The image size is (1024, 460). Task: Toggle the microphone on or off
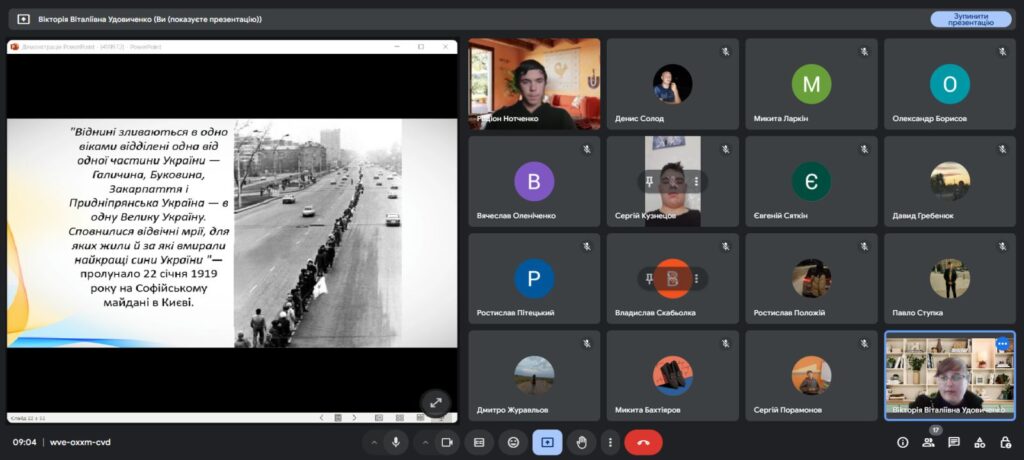point(397,441)
